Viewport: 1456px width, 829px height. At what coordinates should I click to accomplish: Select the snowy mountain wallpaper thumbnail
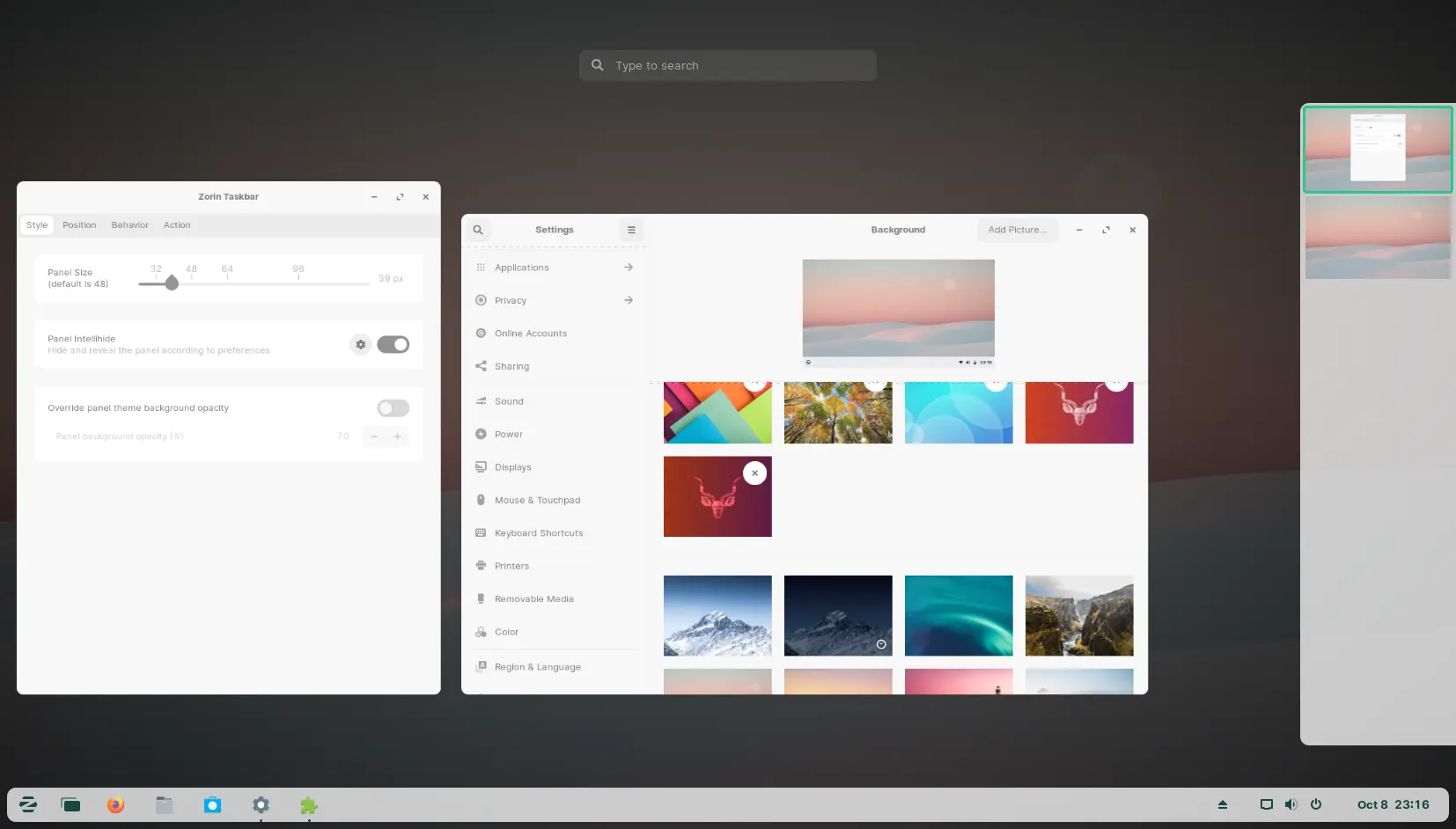click(717, 615)
